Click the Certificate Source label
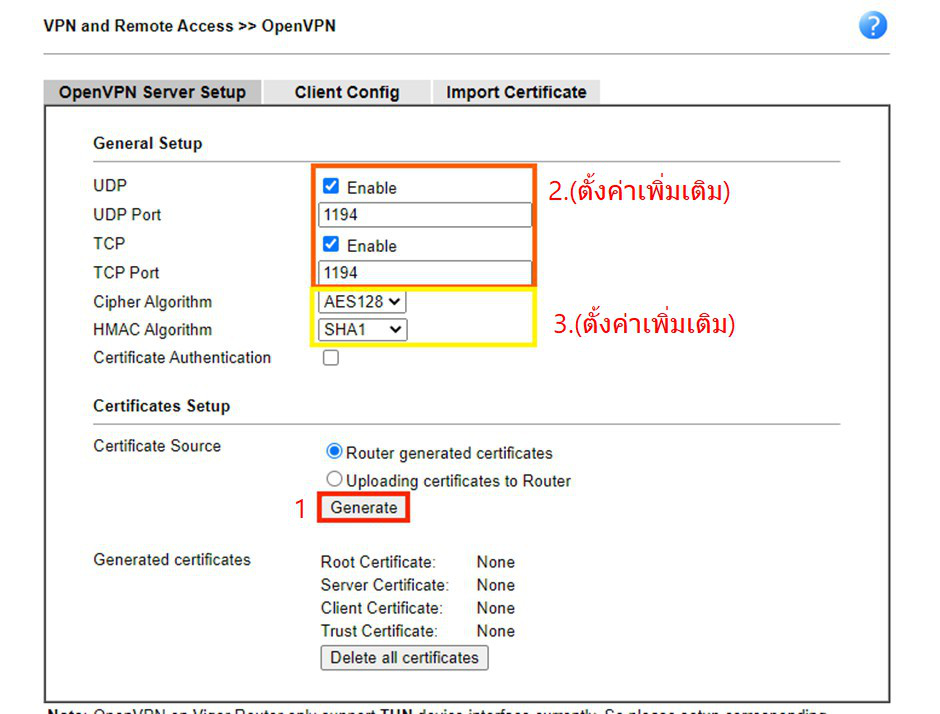Viewport: 940px width, 714px height. click(157, 446)
